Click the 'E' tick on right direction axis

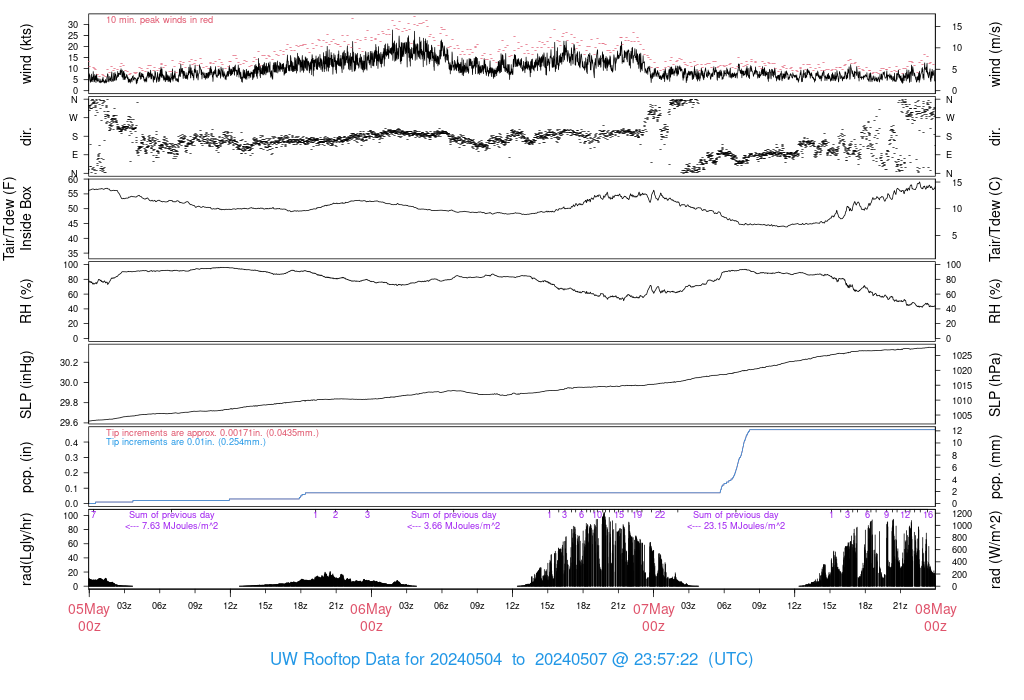tap(950, 155)
